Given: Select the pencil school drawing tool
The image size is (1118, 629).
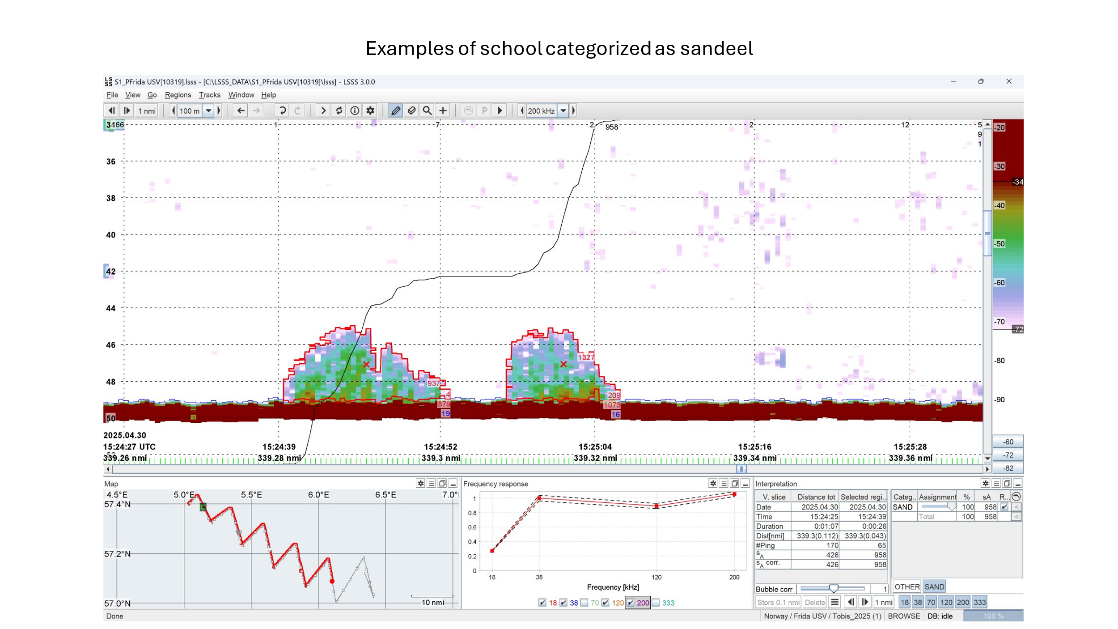Looking at the screenshot, I should tap(396, 110).
